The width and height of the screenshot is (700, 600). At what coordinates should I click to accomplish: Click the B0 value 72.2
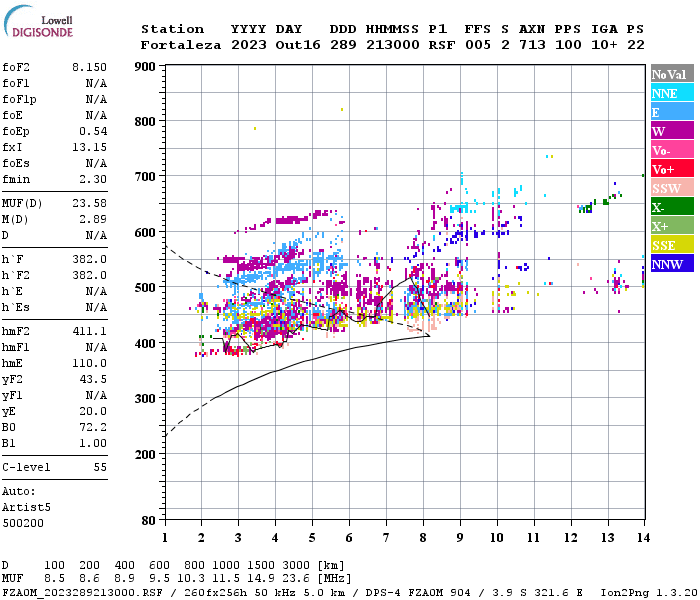point(93,427)
